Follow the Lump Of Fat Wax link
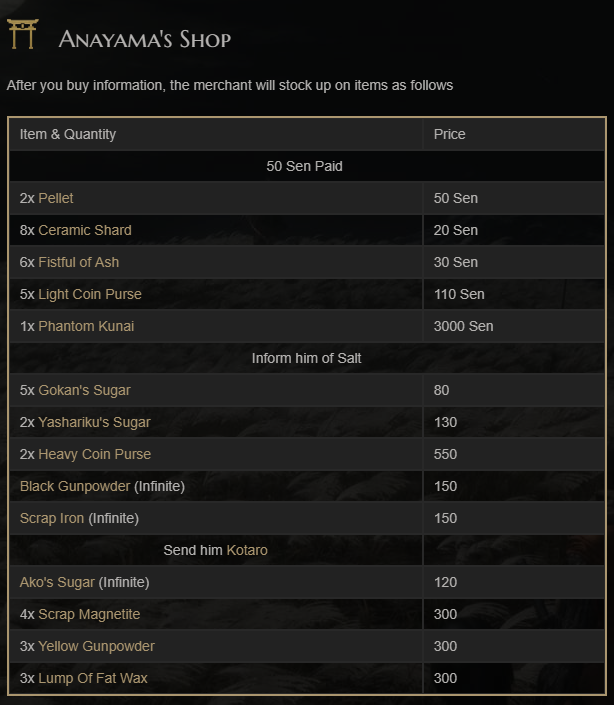This screenshot has height=705, width=614. pyautogui.click(x=93, y=678)
